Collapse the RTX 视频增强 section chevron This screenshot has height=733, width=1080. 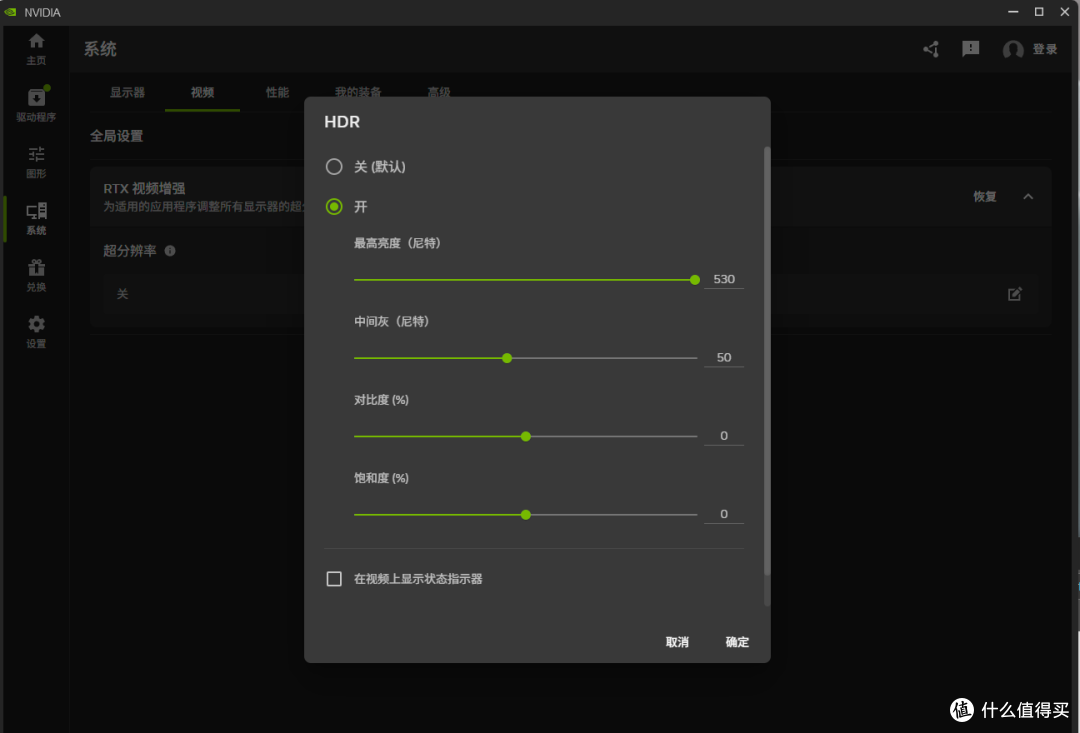click(x=1028, y=197)
